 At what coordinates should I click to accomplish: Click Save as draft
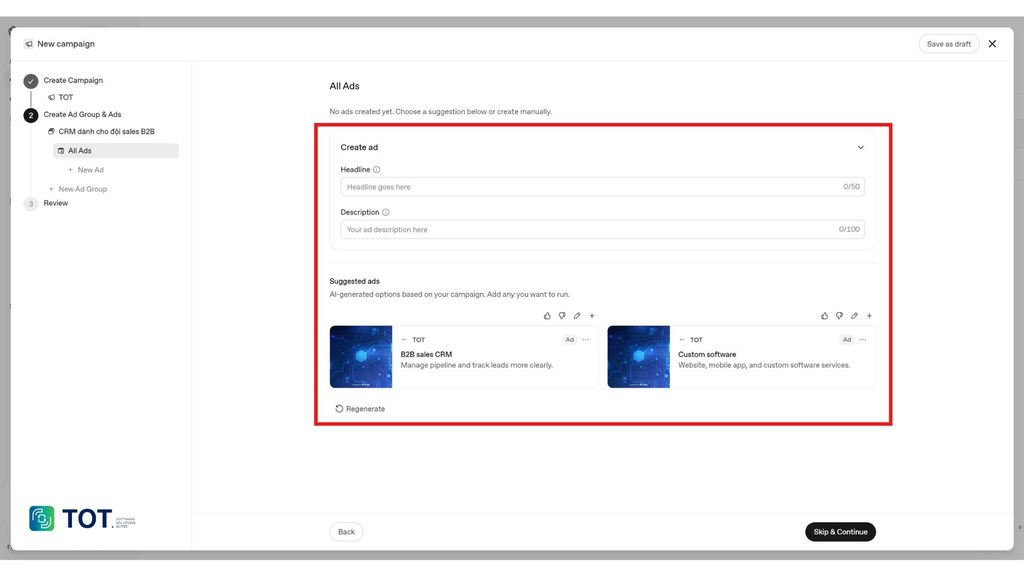pos(948,44)
